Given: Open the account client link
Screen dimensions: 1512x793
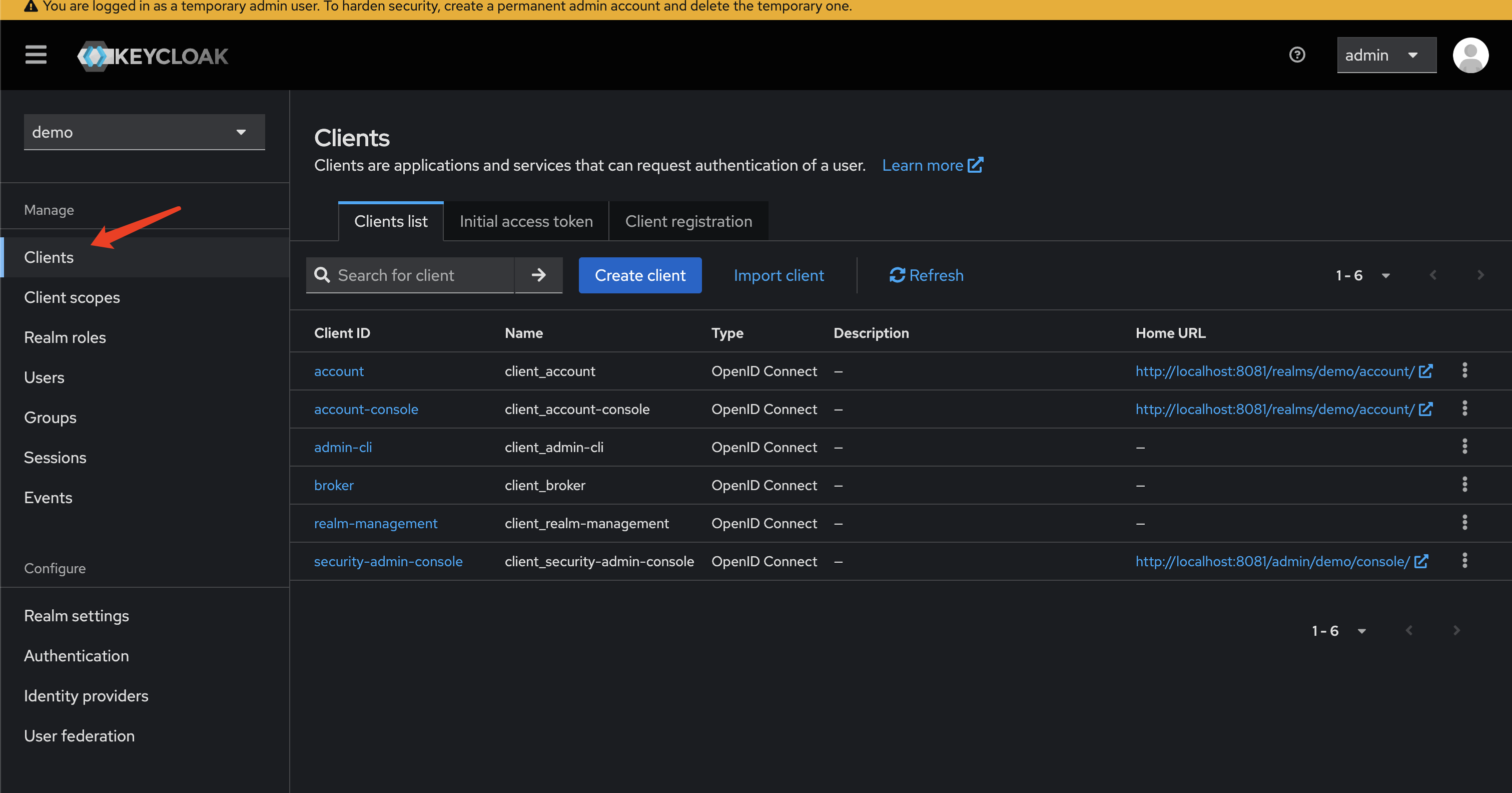Looking at the screenshot, I should [x=339, y=371].
